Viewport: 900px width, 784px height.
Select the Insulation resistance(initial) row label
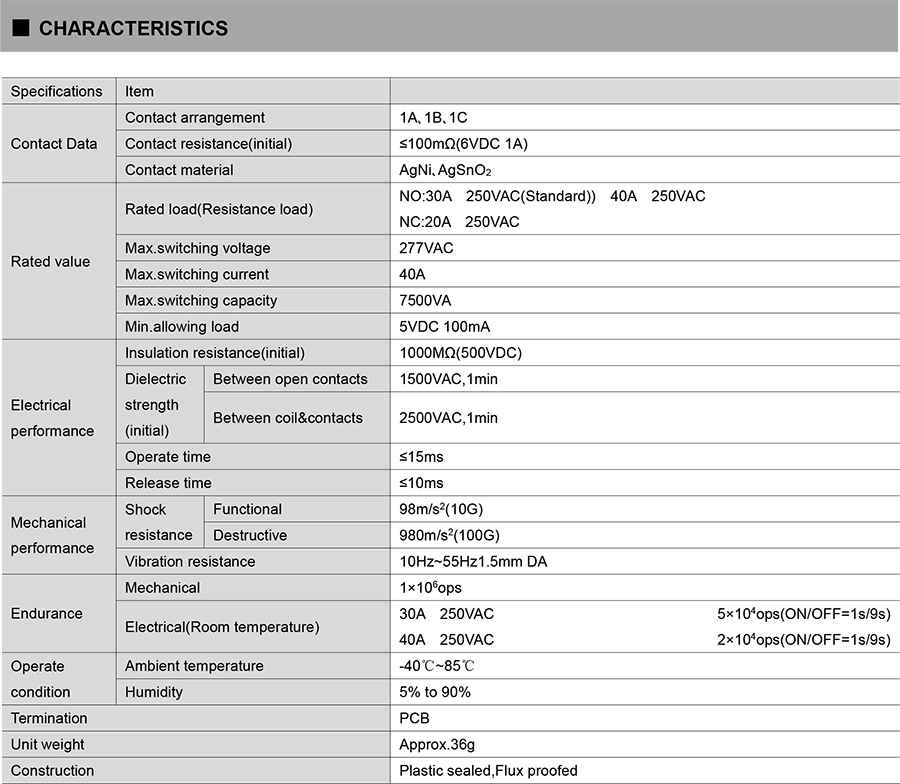(x=215, y=353)
